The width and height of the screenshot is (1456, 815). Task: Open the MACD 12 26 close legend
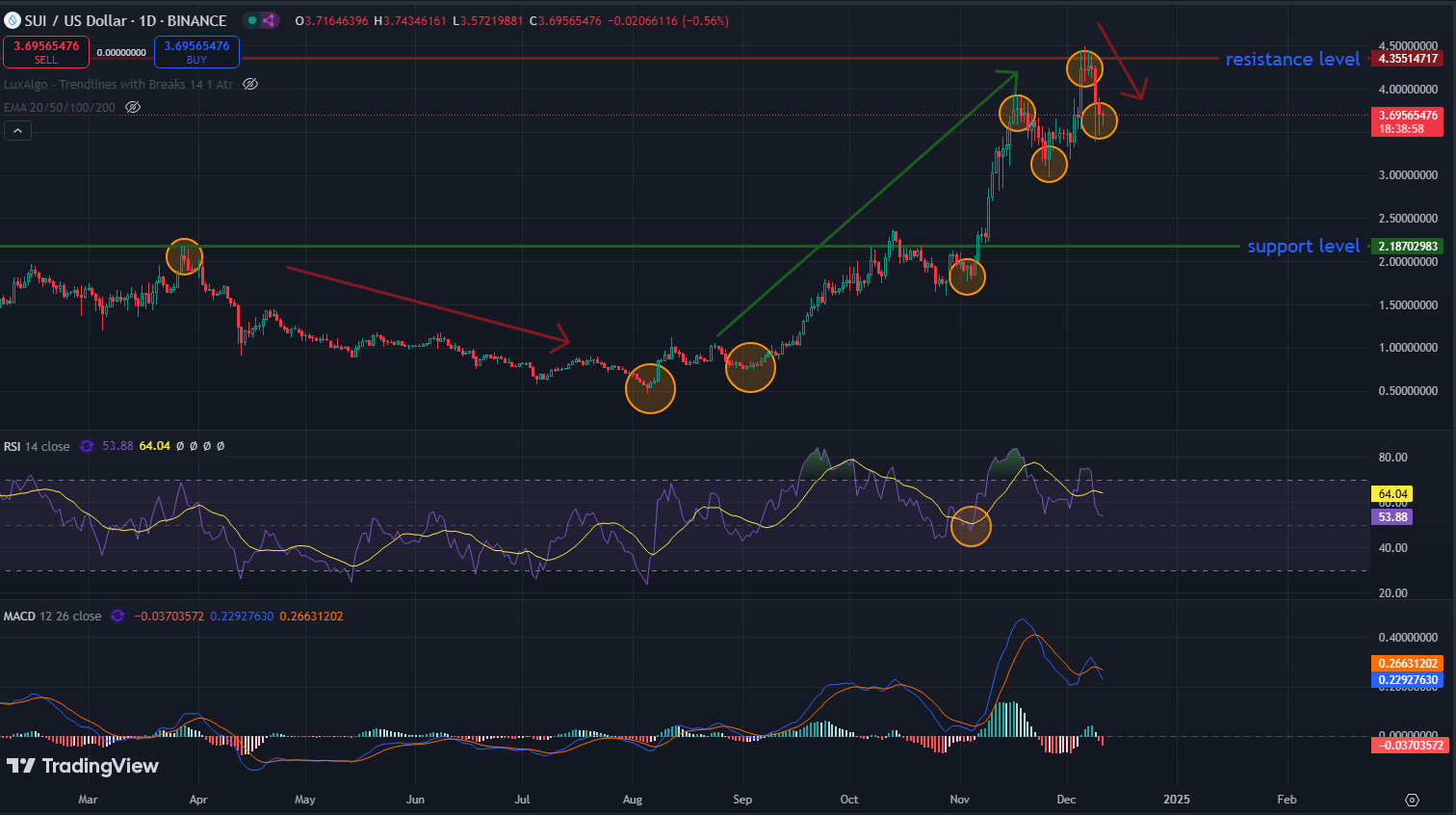pos(53,617)
